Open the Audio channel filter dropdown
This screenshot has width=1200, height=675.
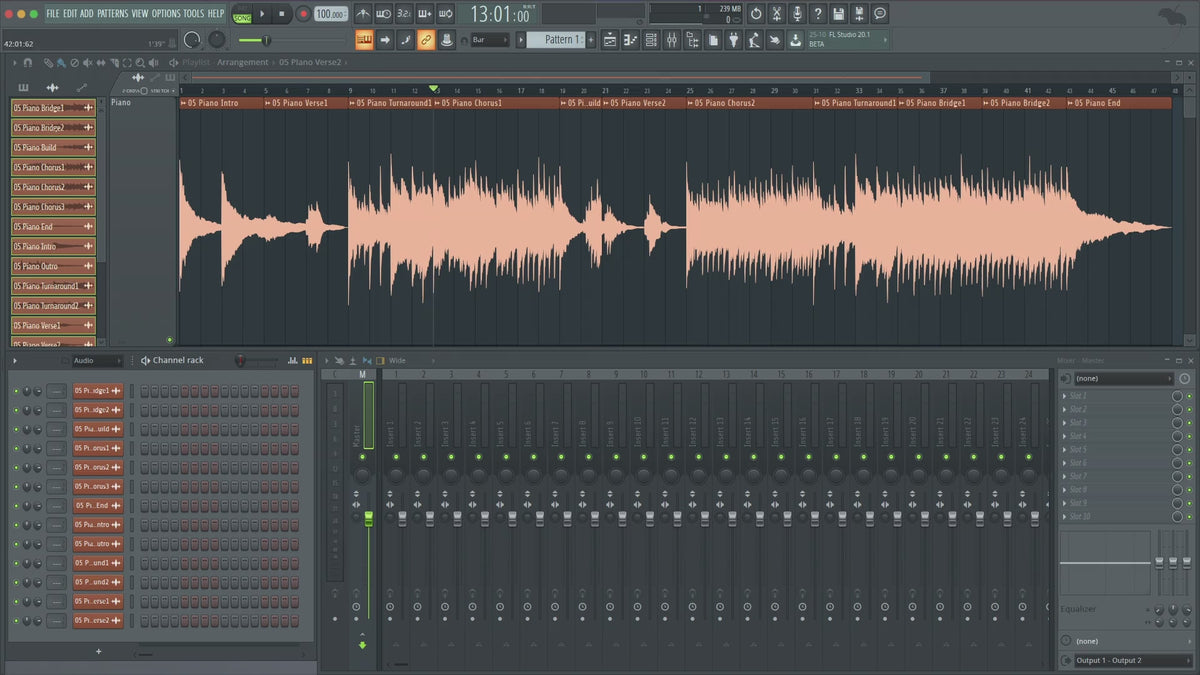(95, 360)
